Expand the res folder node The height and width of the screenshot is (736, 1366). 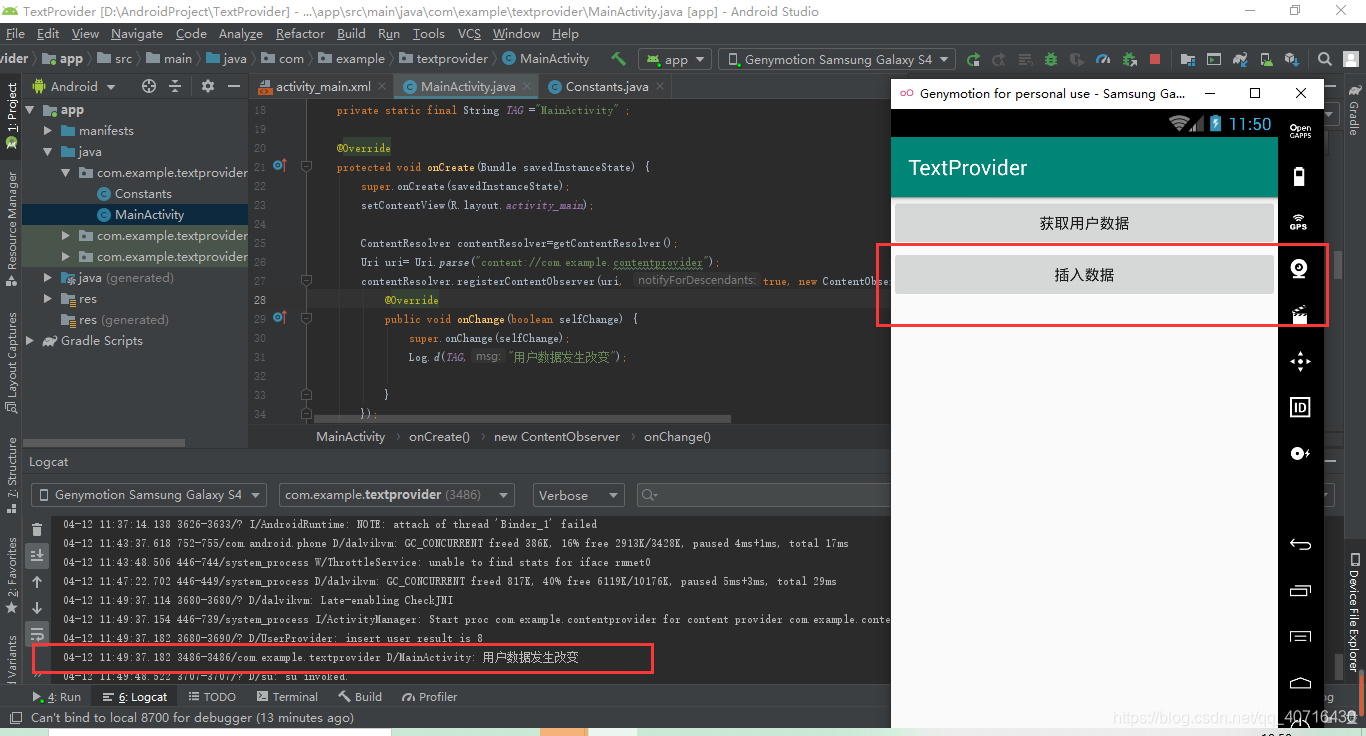(48, 299)
